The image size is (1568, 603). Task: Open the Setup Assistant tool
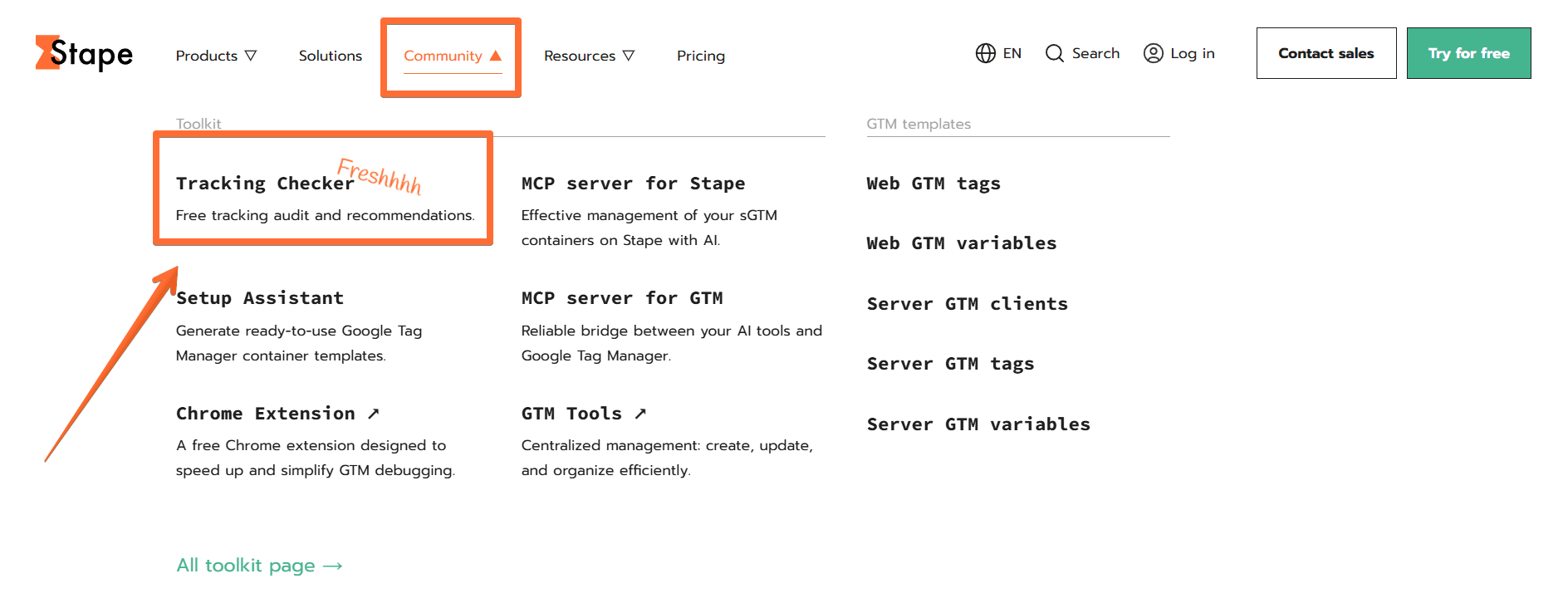(x=260, y=298)
